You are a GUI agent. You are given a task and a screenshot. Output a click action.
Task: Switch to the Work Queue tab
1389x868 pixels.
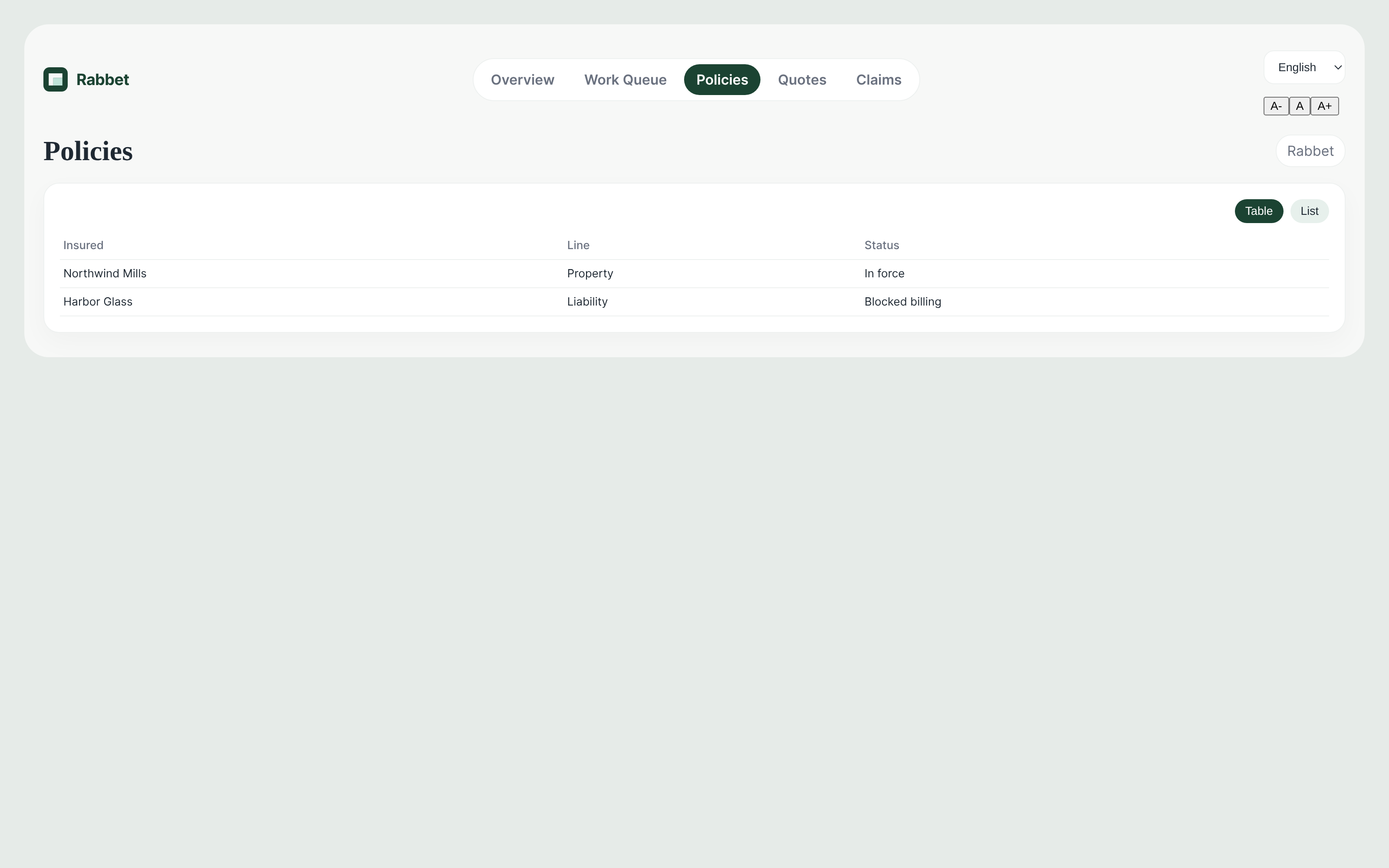click(x=625, y=80)
